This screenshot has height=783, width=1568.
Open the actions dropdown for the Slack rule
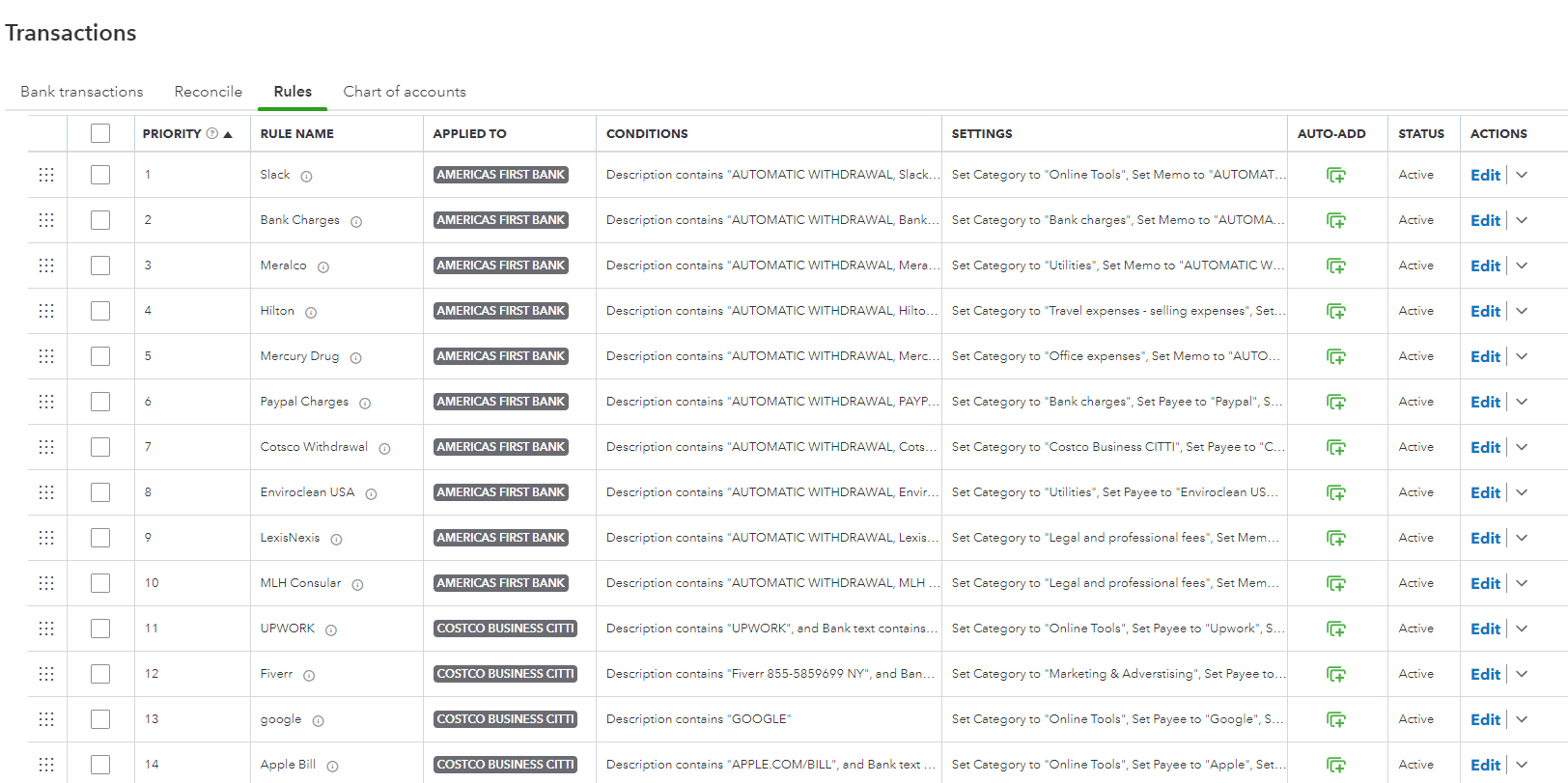coord(1522,175)
